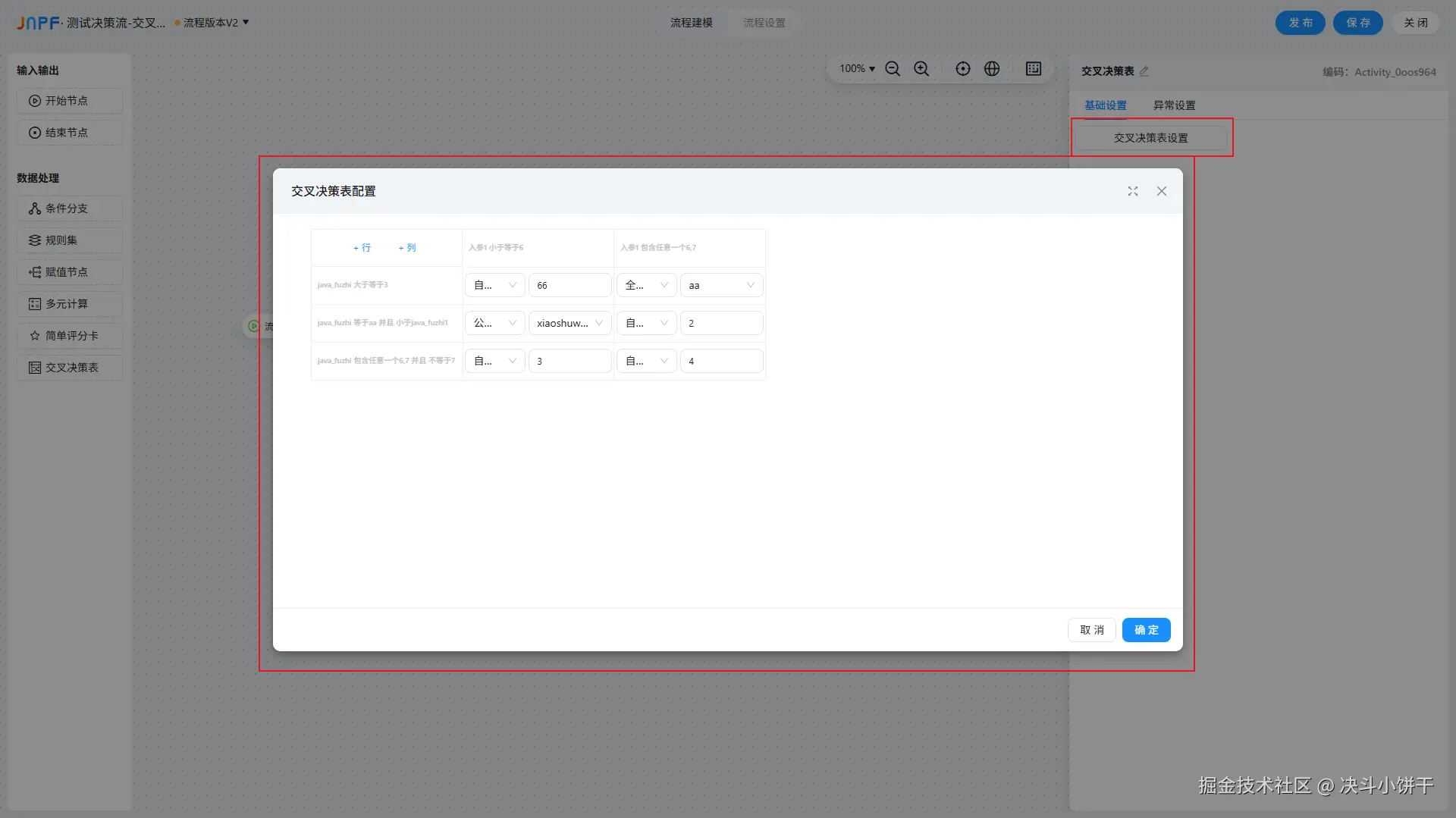Viewport: 1456px width, 818px height.
Task: Switch to the 基础设置 tab
Action: click(x=1106, y=105)
